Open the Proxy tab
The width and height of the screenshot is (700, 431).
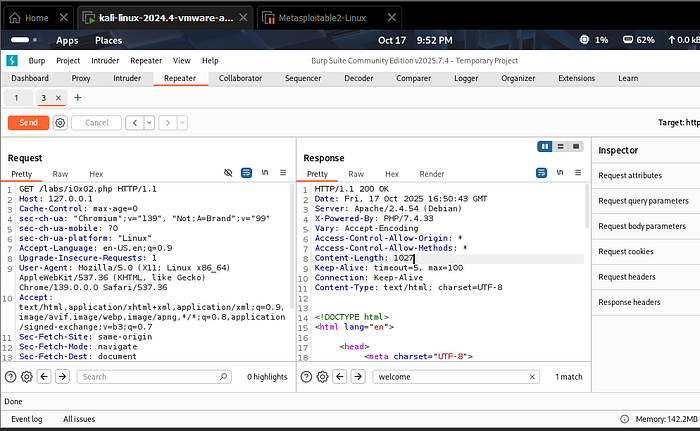81,78
